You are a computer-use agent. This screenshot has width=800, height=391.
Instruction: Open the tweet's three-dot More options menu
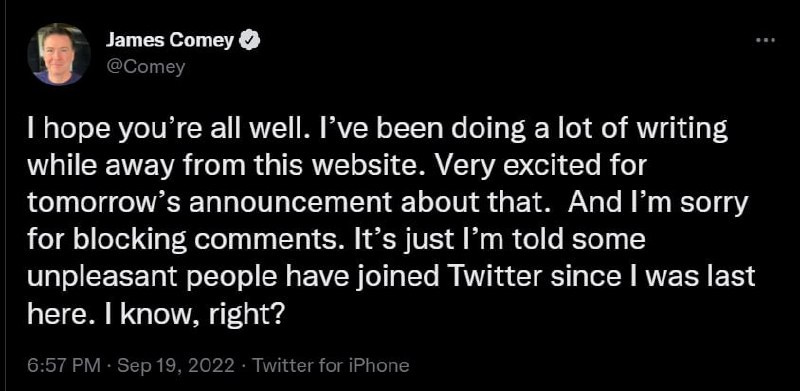[765, 40]
